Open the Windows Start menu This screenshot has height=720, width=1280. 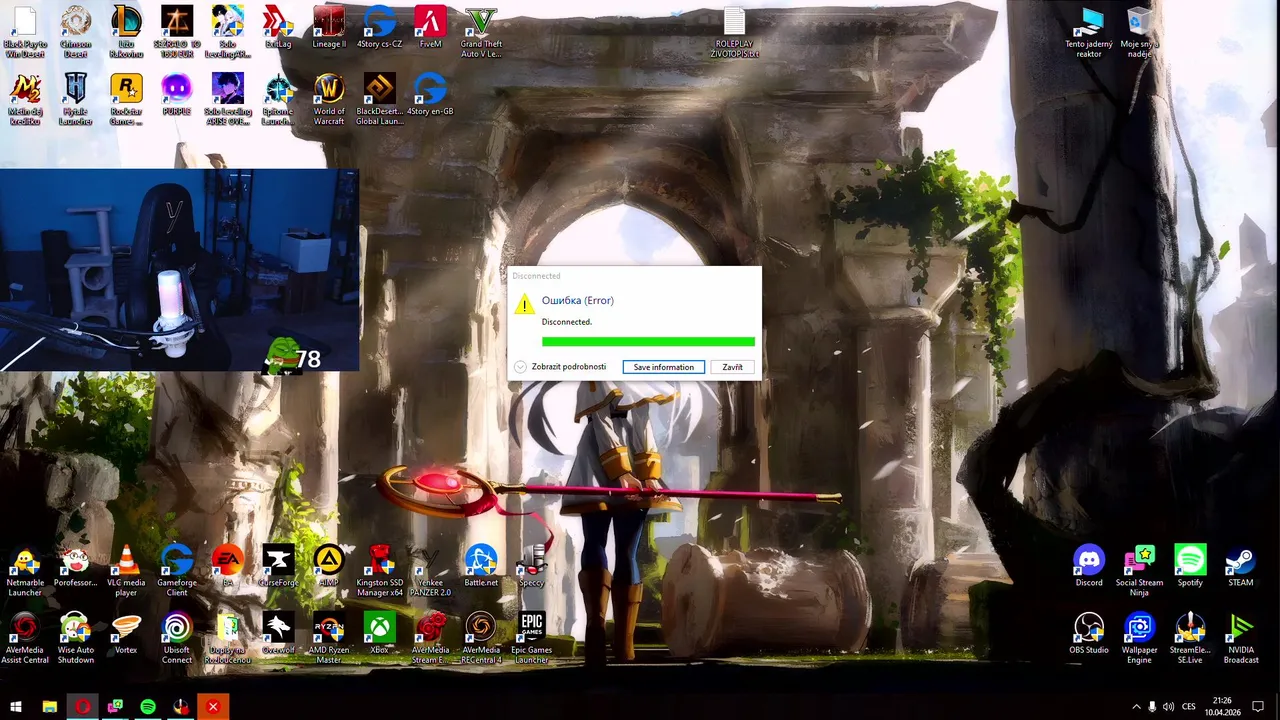tap(16, 707)
